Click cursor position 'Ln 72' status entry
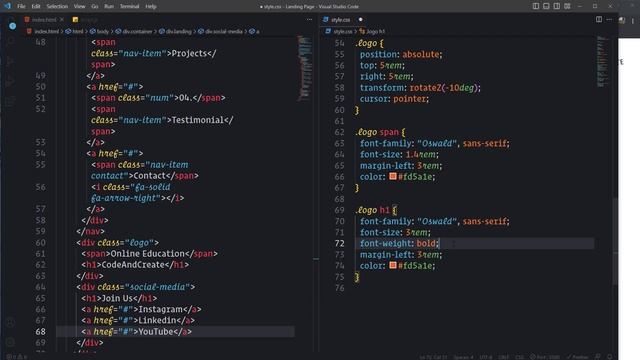The image size is (640, 360). coord(433,357)
